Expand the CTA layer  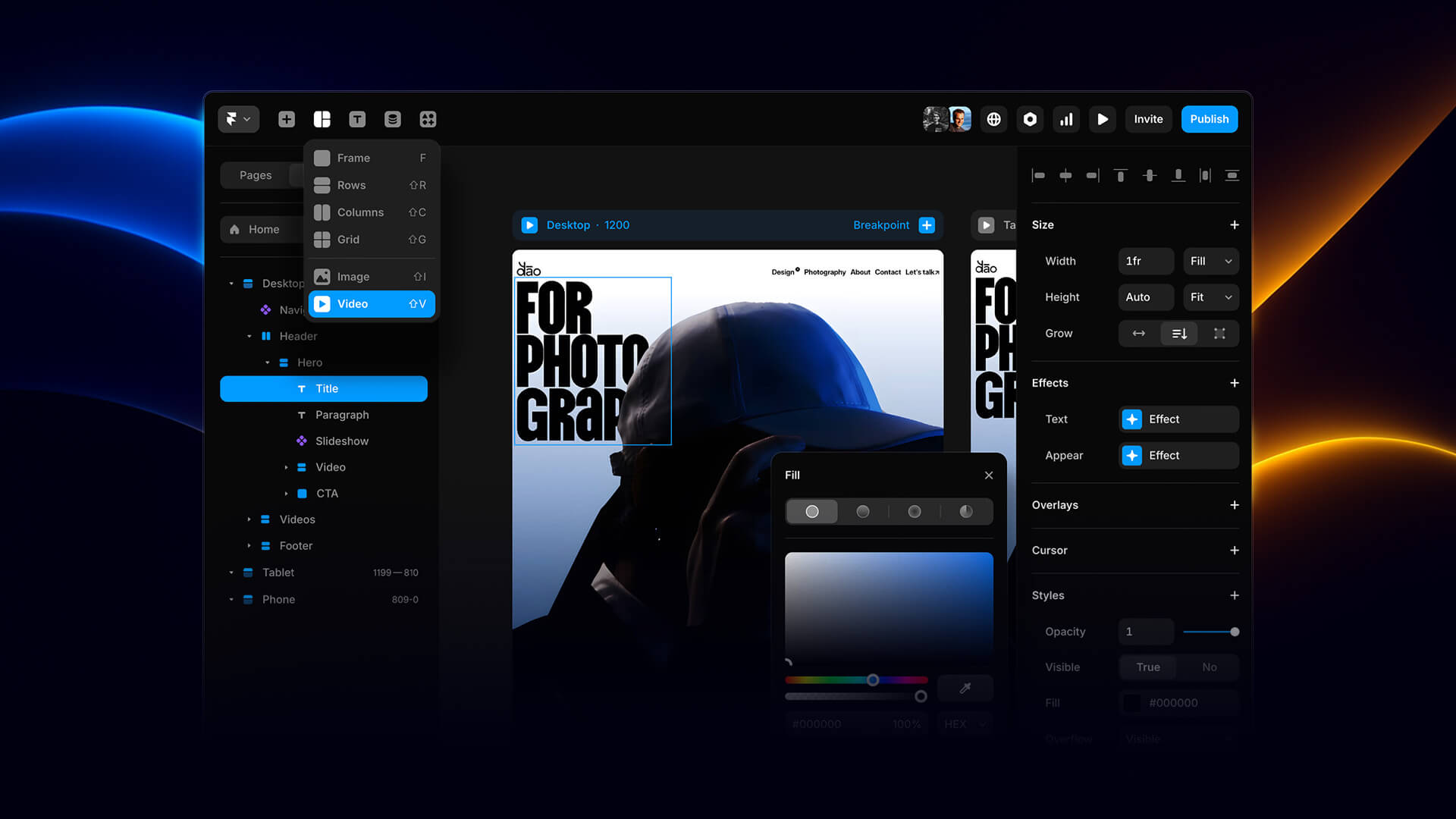click(286, 494)
